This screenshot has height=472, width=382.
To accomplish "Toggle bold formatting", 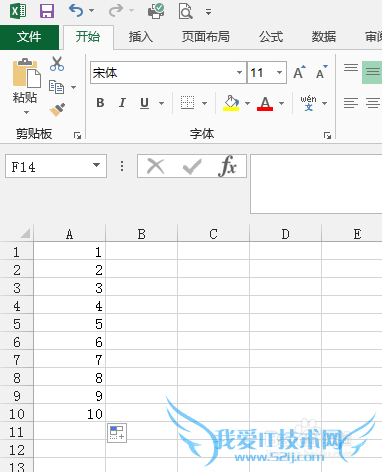I will click(x=100, y=103).
